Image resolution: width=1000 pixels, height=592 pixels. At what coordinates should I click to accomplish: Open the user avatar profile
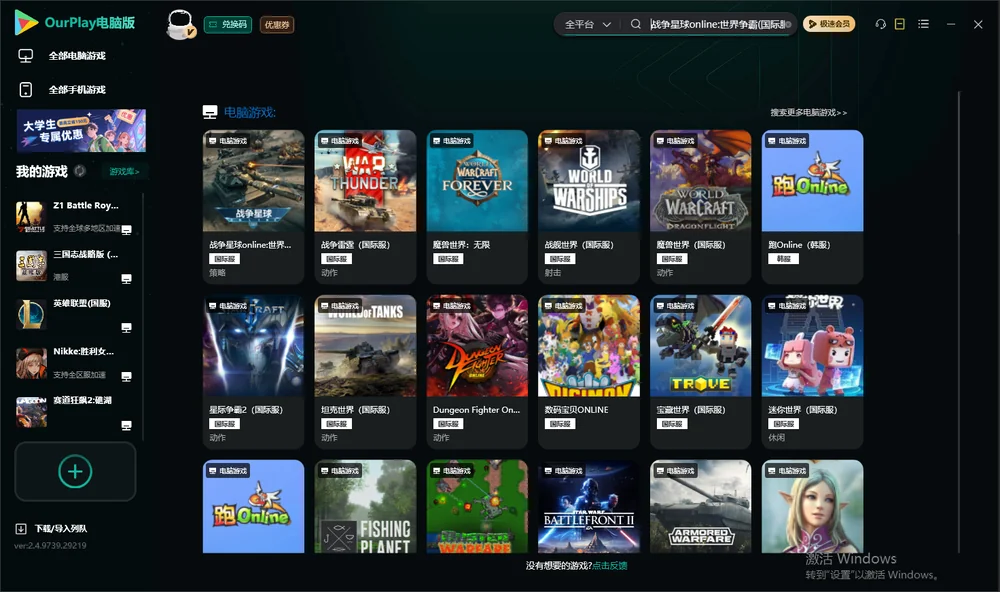click(x=180, y=24)
